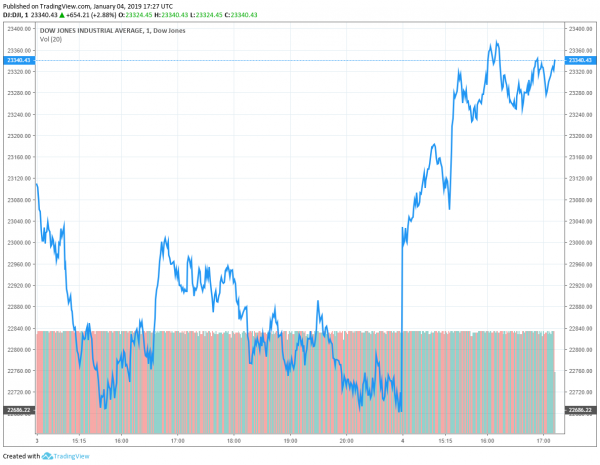Click the close value 'C:23340.43'
This screenshot has width=600, height=465.
(241, 15)
